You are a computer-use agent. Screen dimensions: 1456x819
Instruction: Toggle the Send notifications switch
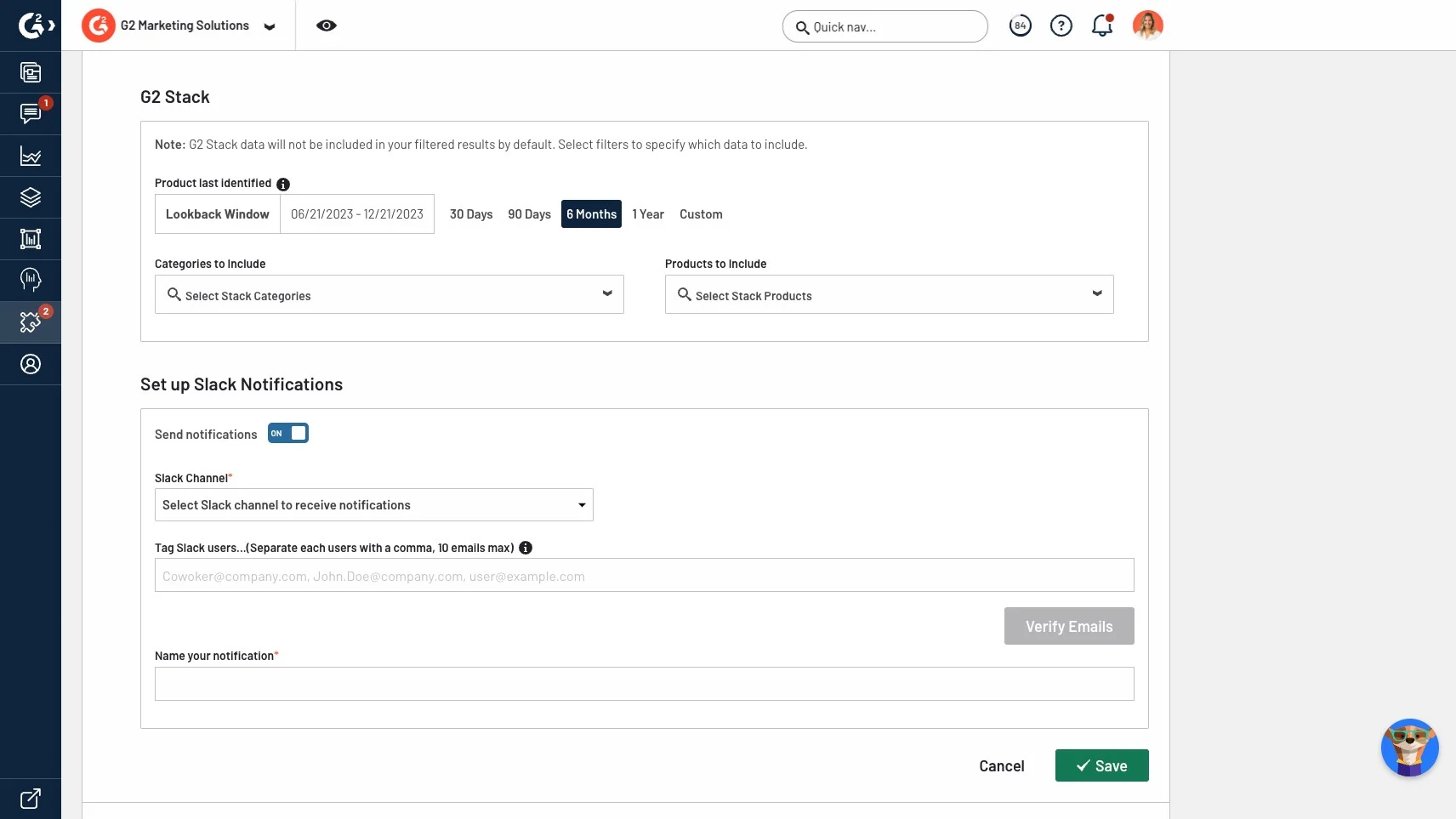coord(288,434)
